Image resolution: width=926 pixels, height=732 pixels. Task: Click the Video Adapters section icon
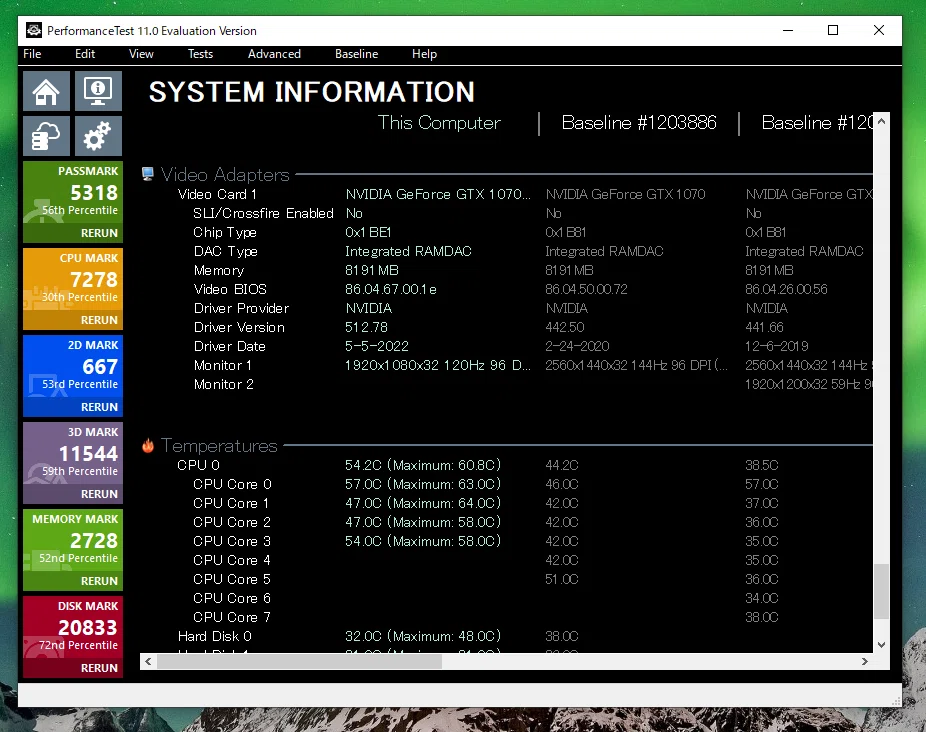click(148, 174)
